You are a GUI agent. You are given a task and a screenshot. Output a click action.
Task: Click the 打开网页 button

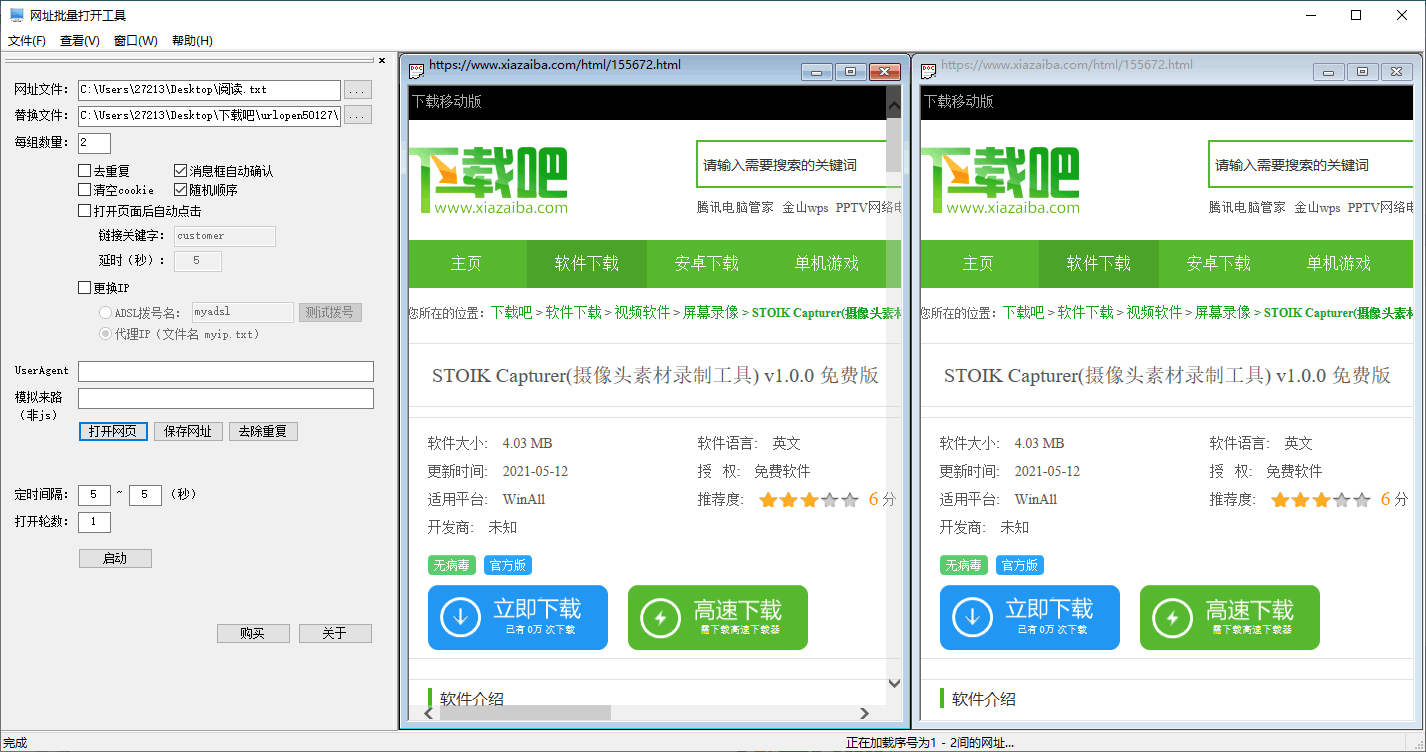114,432
